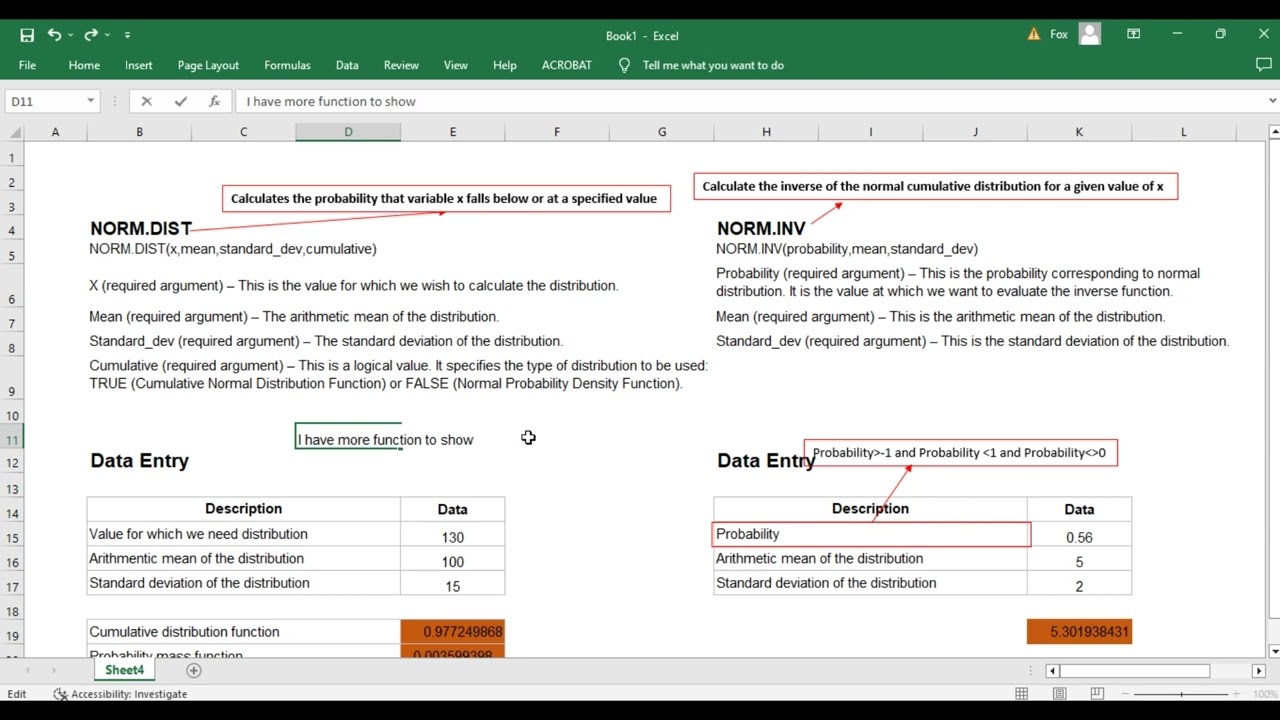Viewport: 1280px width, 720px height.
Task: Select column D header
Action: (348, 132)
